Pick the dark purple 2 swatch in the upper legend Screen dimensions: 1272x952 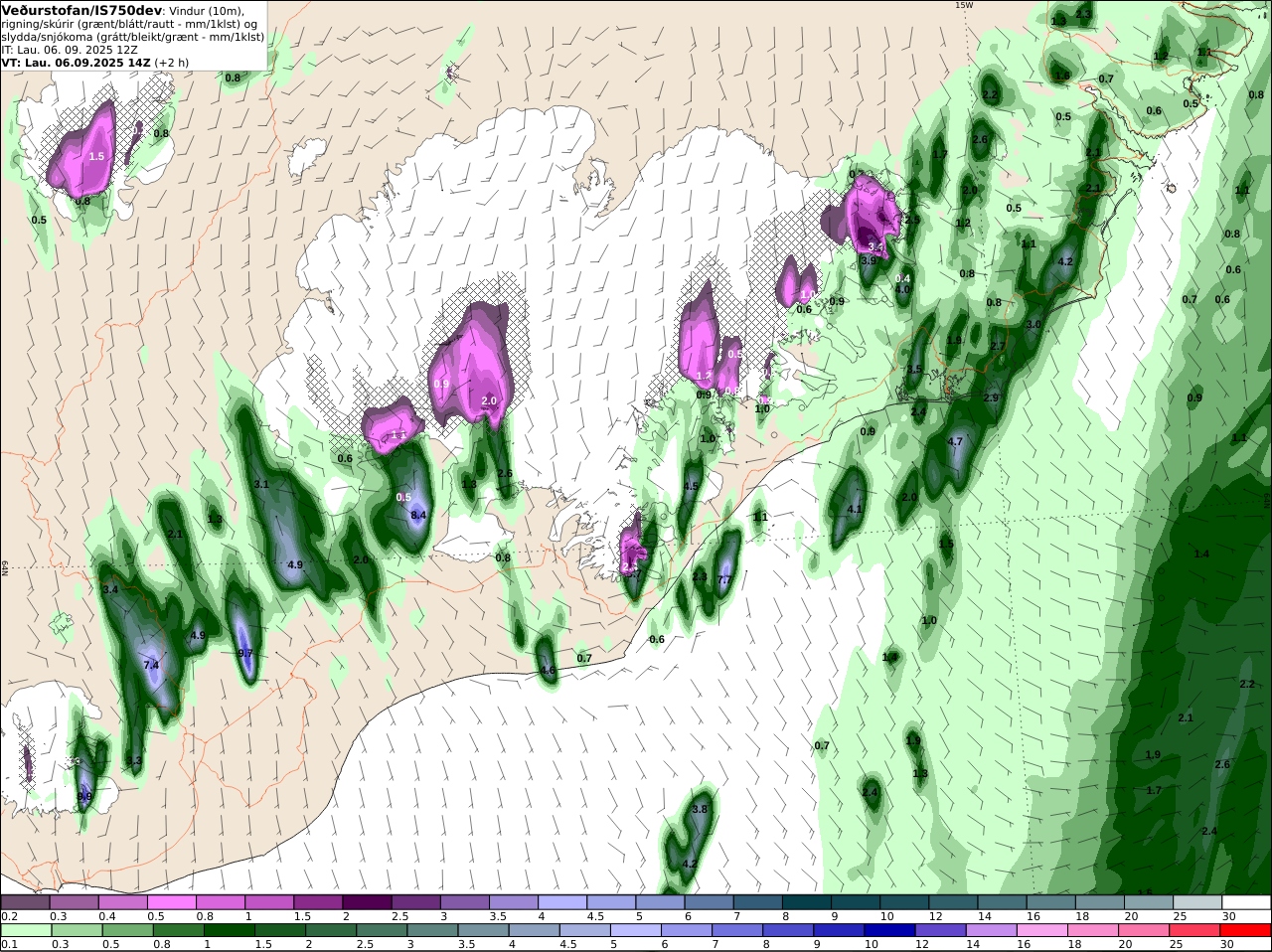coord(367,902)
